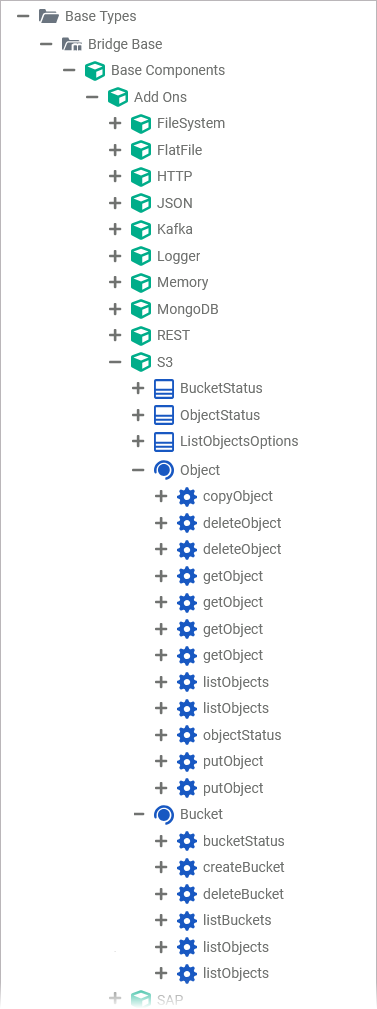The width and height of the screenshot is (377, 1009).
Task: Expand the objectStatus operation node
Action: tap(161, 734)
